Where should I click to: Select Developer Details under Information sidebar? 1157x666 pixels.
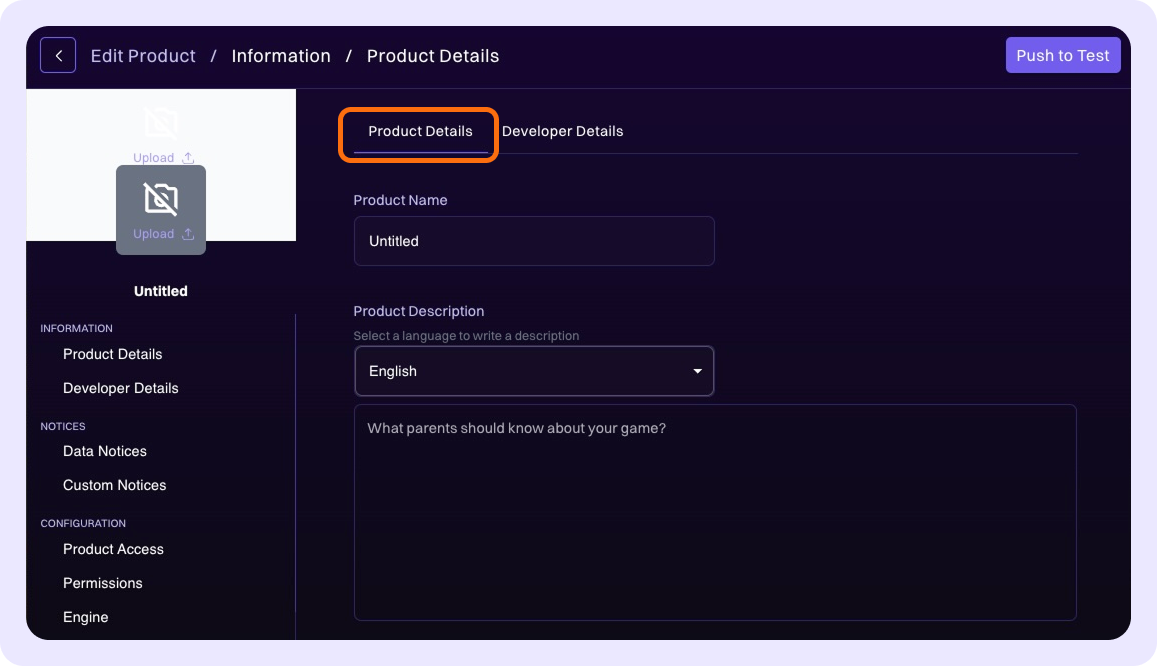[x=120, y=388]
